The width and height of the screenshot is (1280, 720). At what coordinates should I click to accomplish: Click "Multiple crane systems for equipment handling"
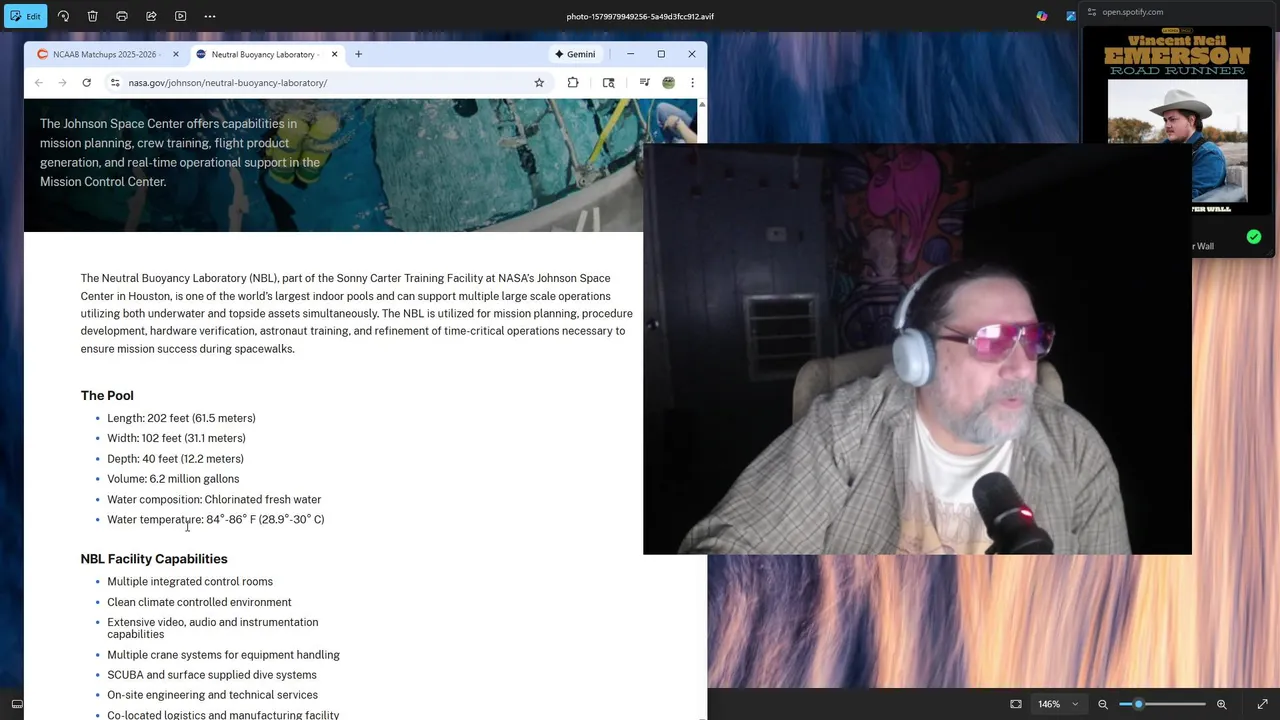[223, 656]
